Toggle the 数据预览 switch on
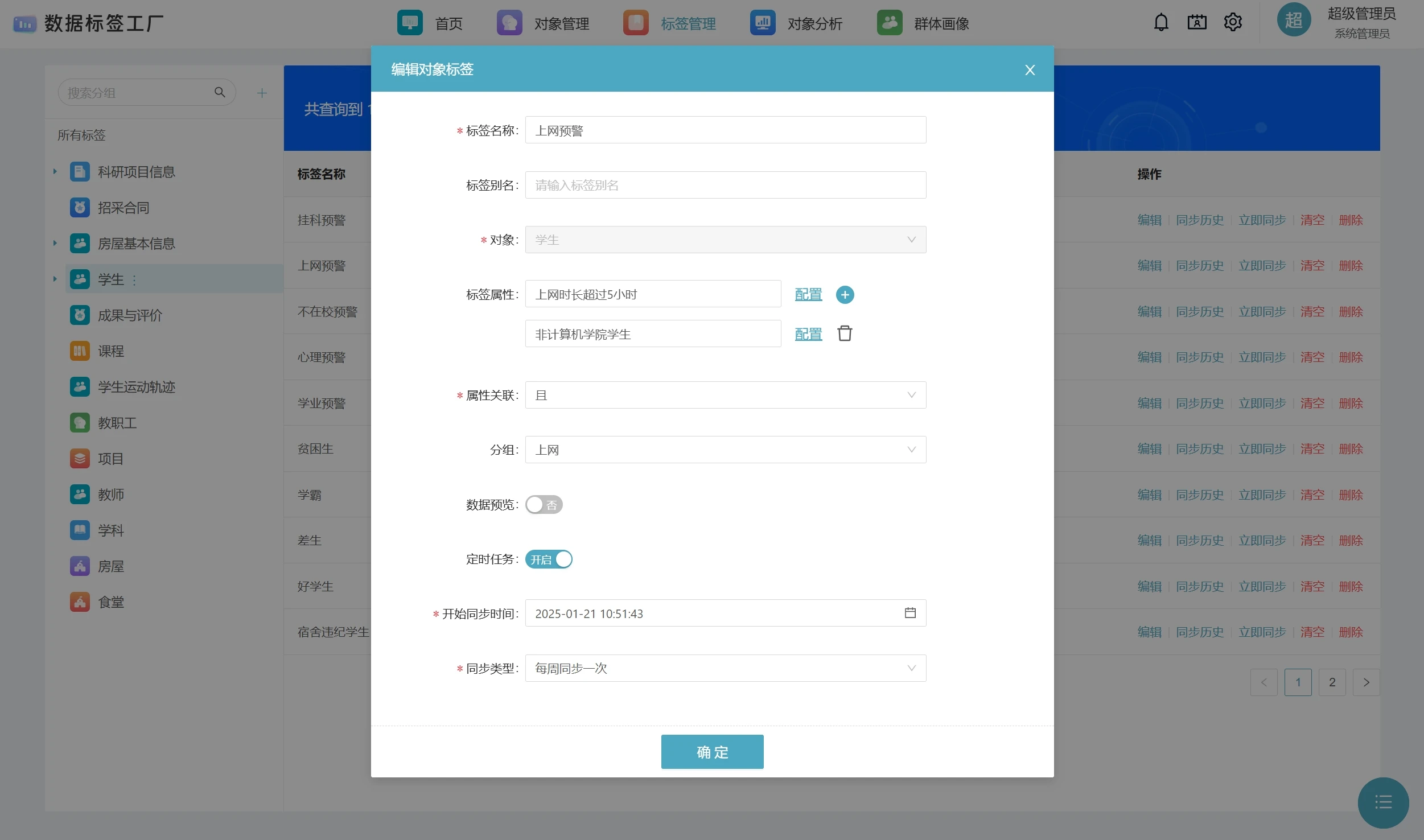Screen dimensions: 1424x840 pos(544,505)
